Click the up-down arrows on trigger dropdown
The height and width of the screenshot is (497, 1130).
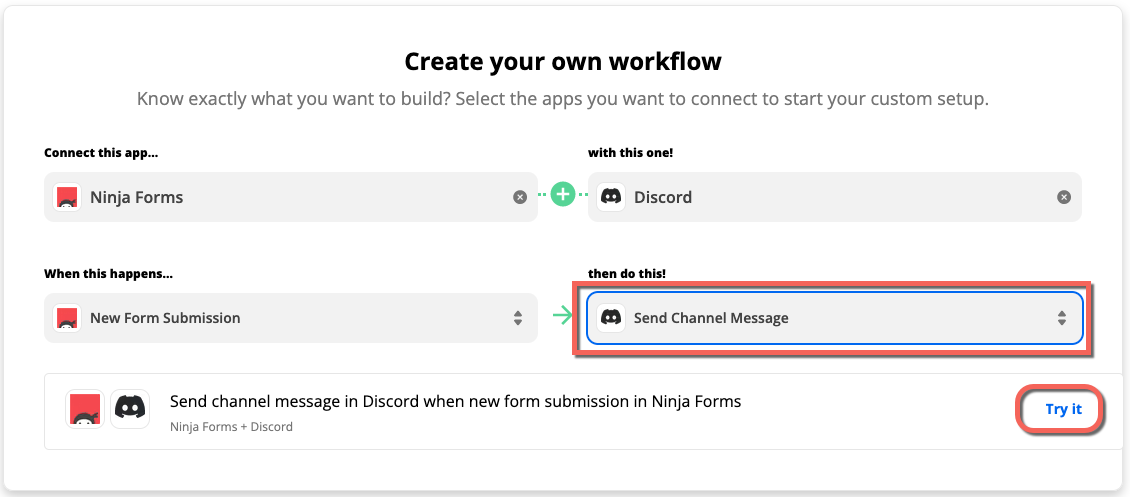(x=518, y=318)
